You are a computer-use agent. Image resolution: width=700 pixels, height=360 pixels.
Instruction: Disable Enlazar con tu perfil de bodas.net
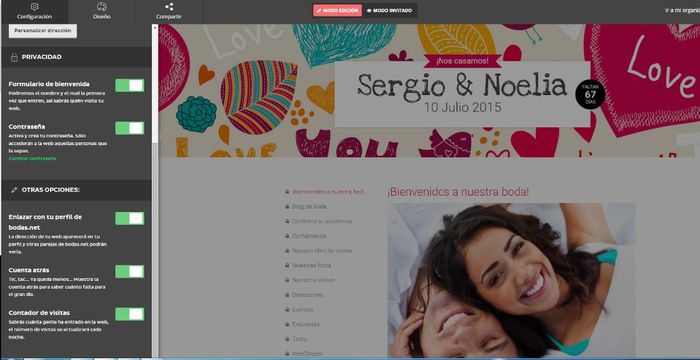tap(129, 218)
